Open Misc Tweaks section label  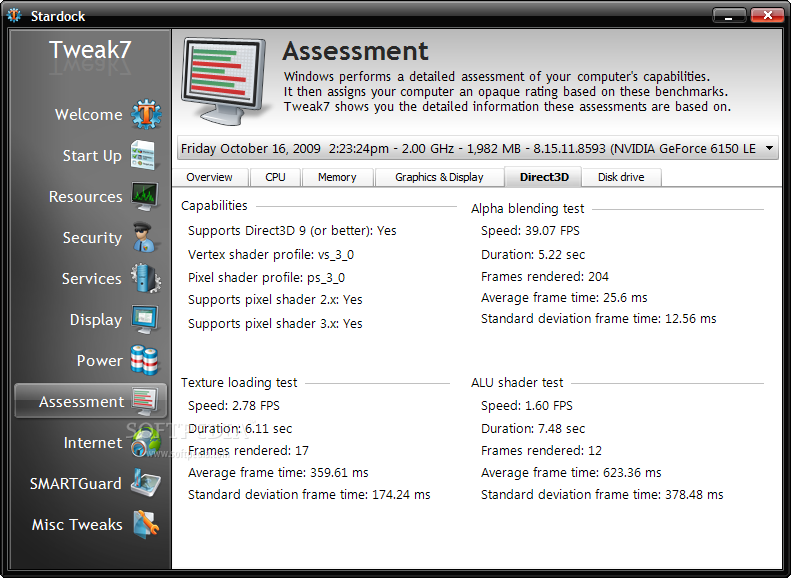click(77, 525)
